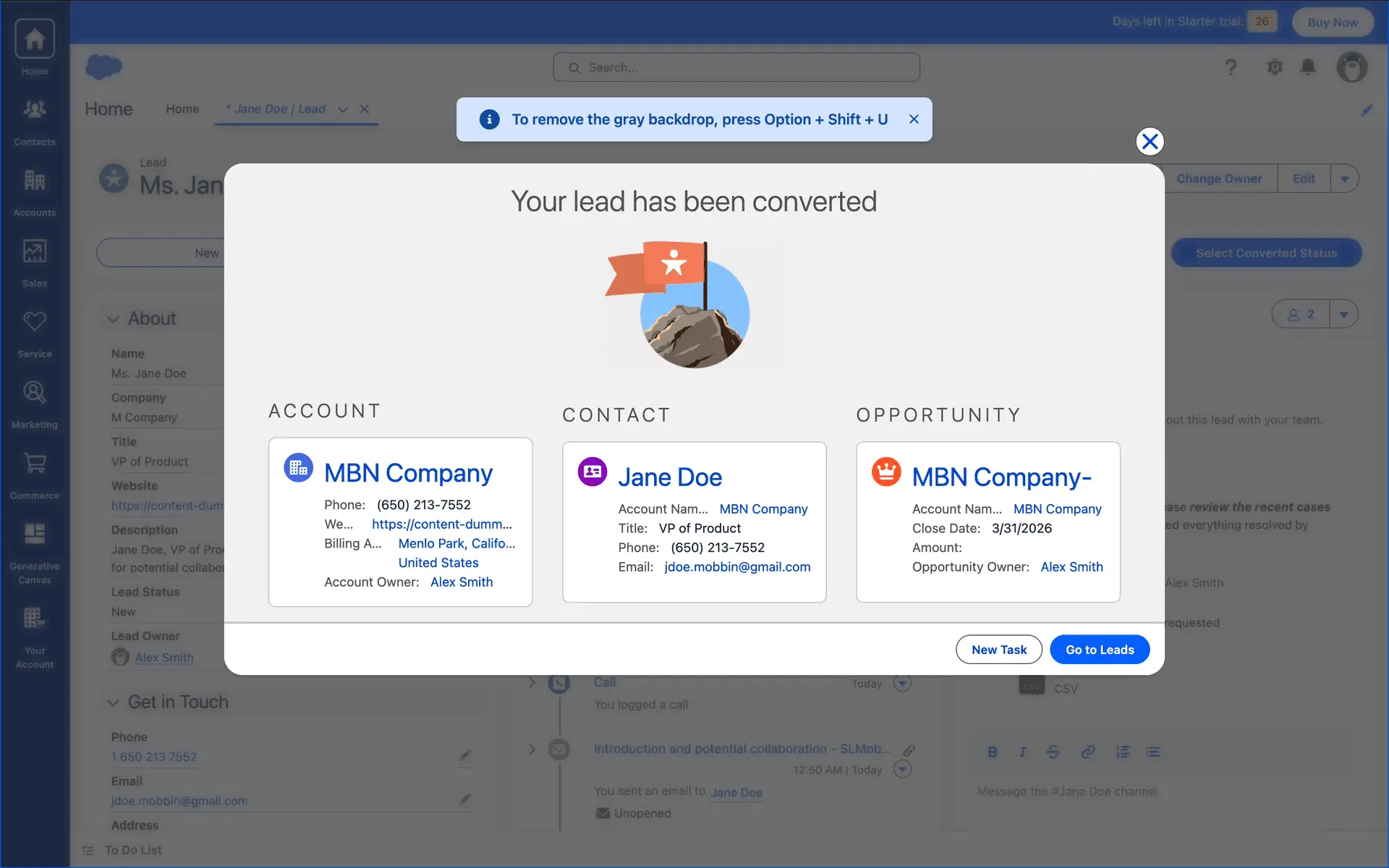The width and height of the screenshot is (1389, 868).
Task: Open the Generative Canvas icon
Action: click(34, 534)
